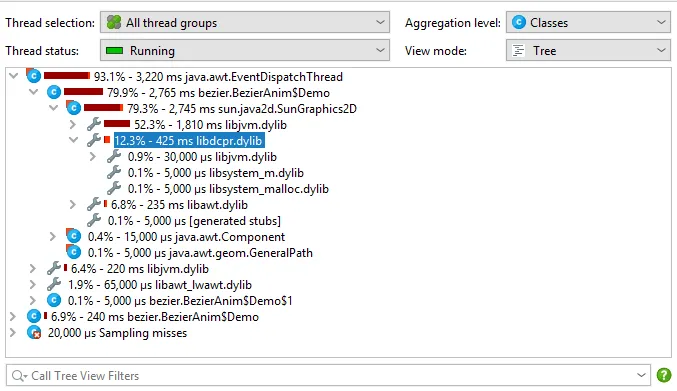Select the 65,000 µs libawt_lwawt.dylib row
This screenshot has height=391, width=677.
point(160,284)
